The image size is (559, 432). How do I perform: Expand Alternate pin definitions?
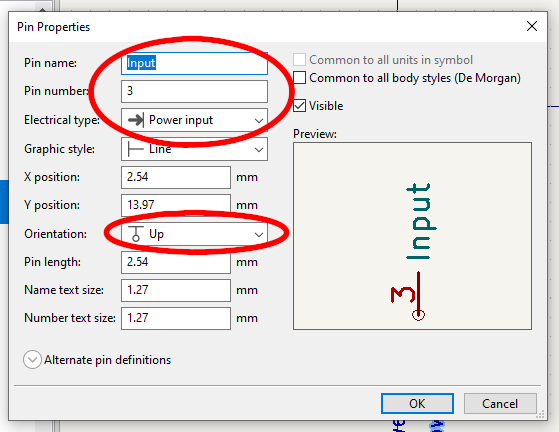click(32, 360)
